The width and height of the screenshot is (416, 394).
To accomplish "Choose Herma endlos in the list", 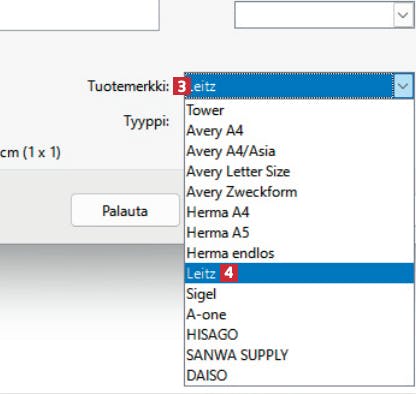I will [299, 253].
